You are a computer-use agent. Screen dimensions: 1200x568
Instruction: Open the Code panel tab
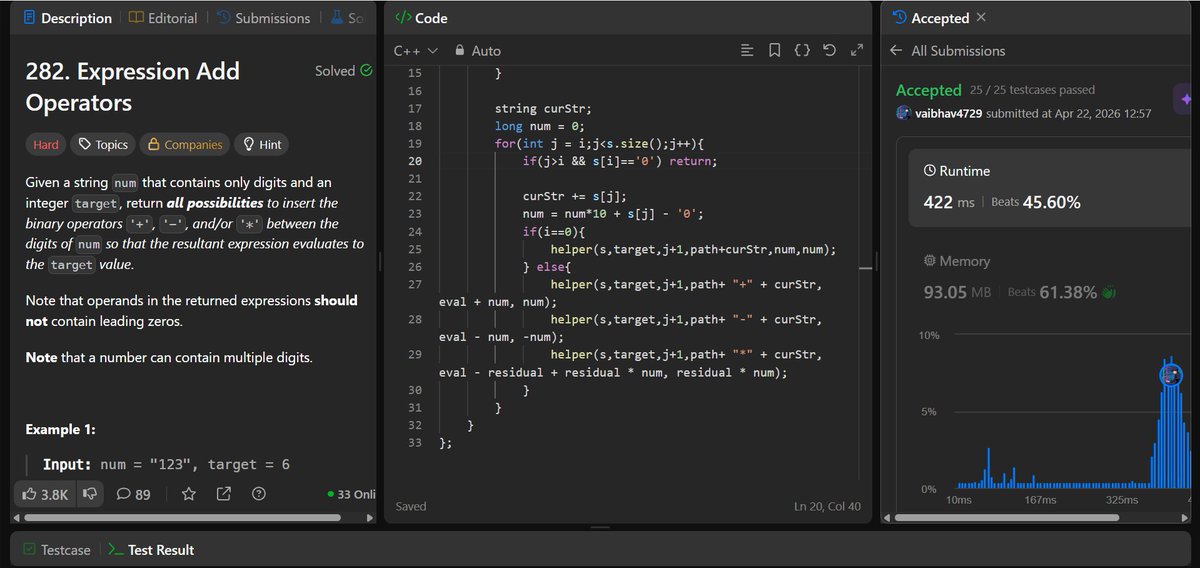(421, 18)
